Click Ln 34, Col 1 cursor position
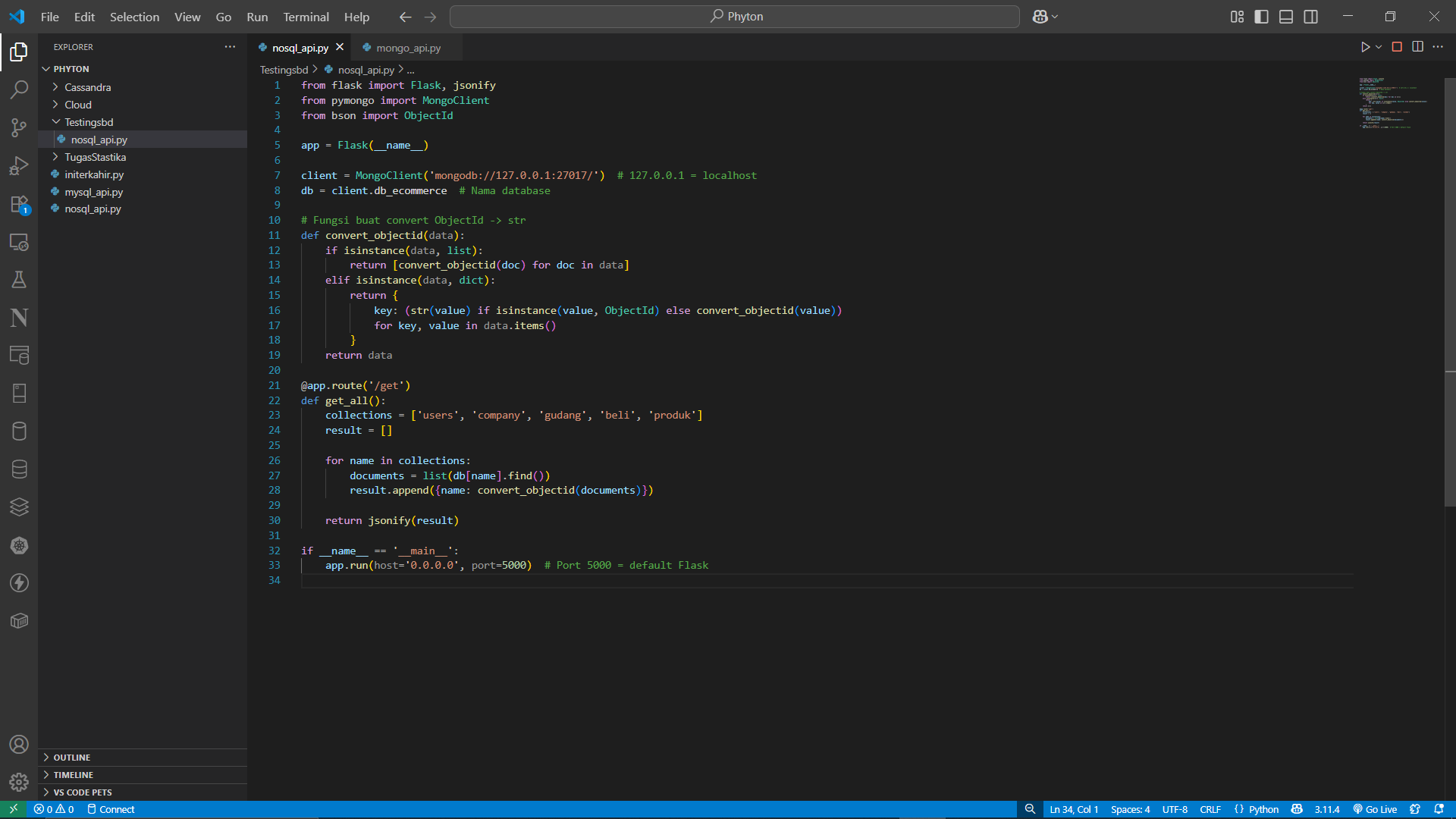 (x=1073, y=809)
